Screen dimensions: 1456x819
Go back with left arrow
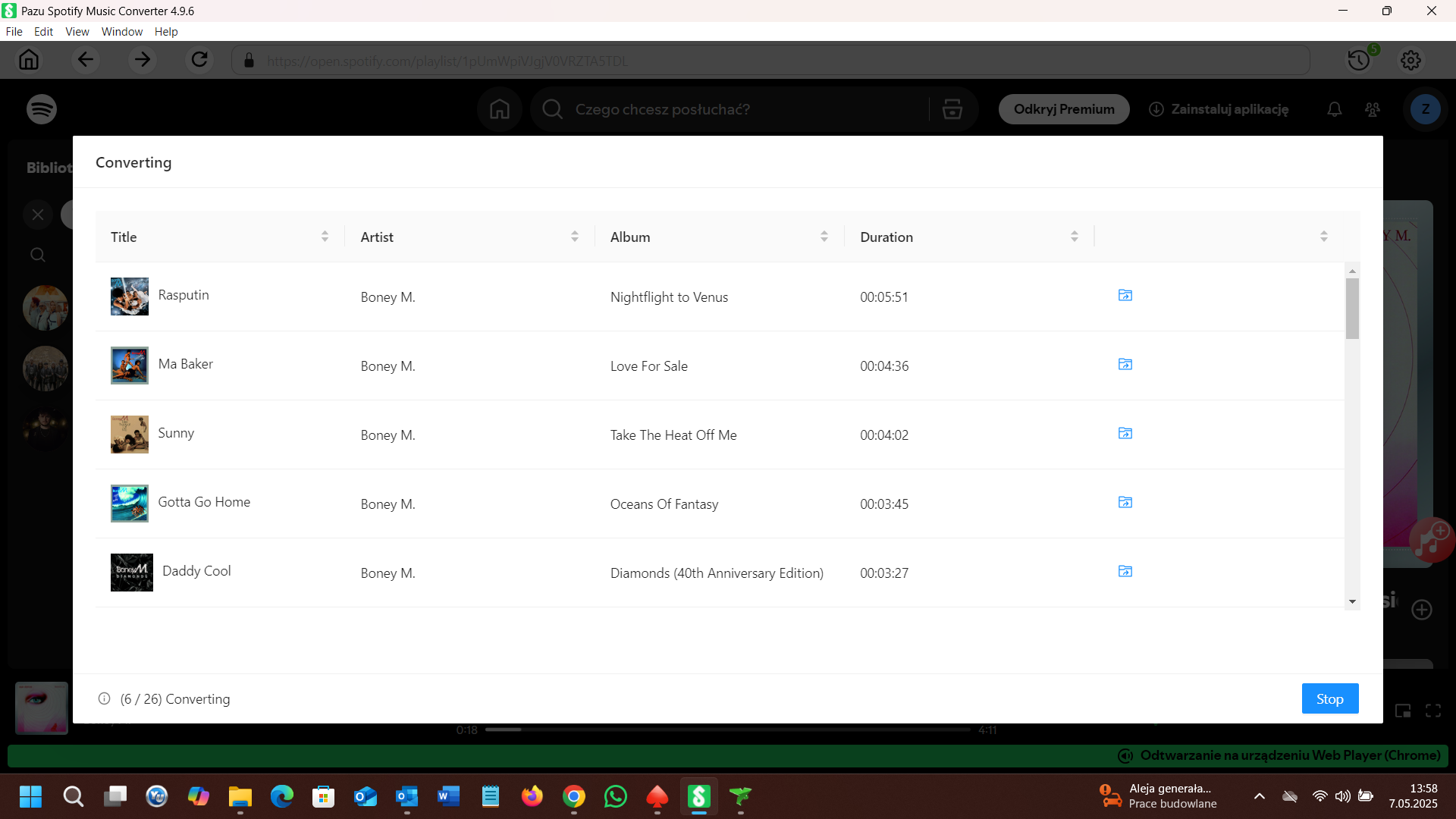(86, 60)
